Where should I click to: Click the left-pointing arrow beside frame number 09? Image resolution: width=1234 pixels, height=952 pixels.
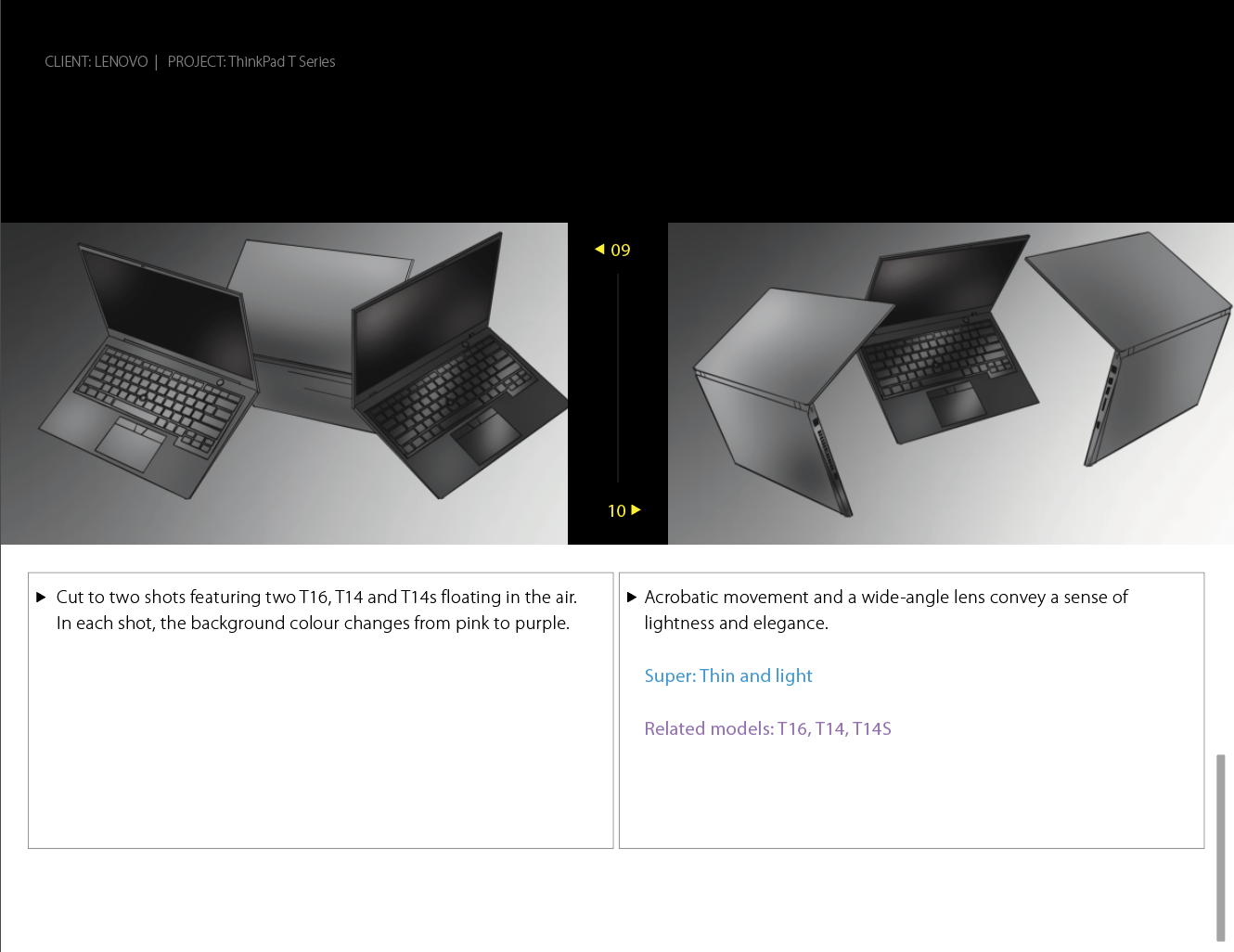point(599,250)
